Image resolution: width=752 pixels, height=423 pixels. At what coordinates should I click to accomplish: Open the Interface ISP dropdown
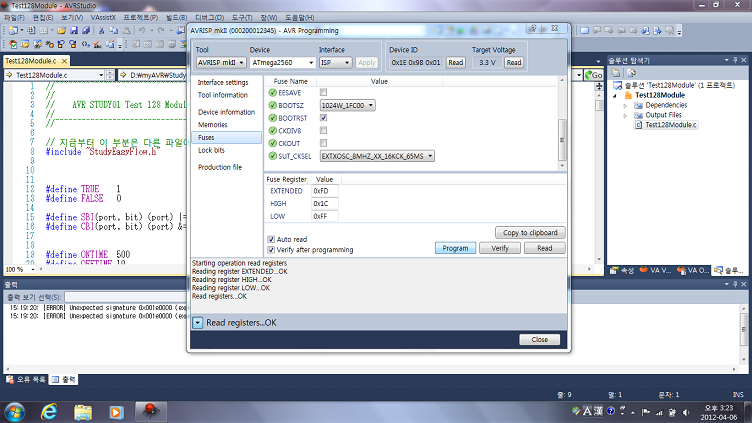pos(335,62)
